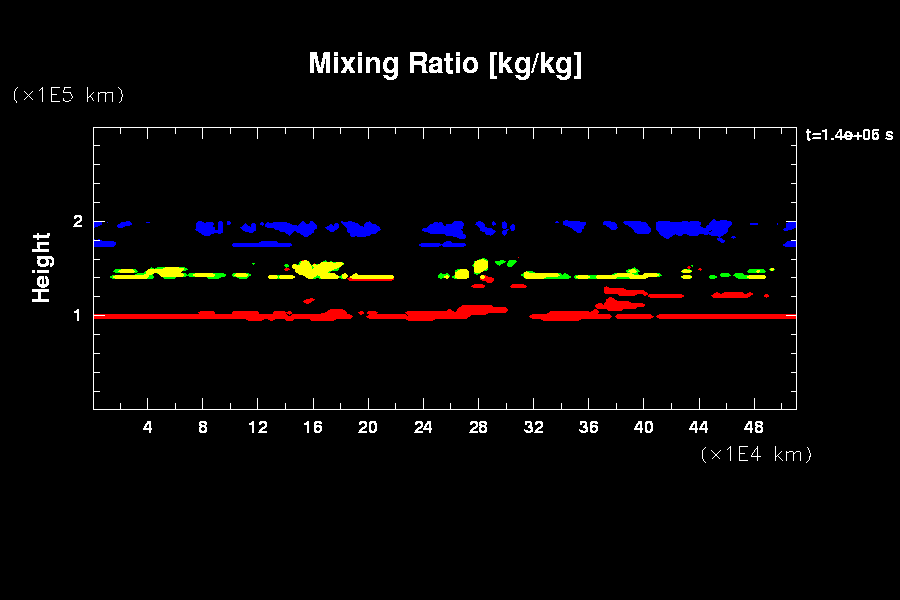Screen dimensions: 900x600
Task: Click the blue cloud region above x-tick 8
Action: tap(210, 228)
